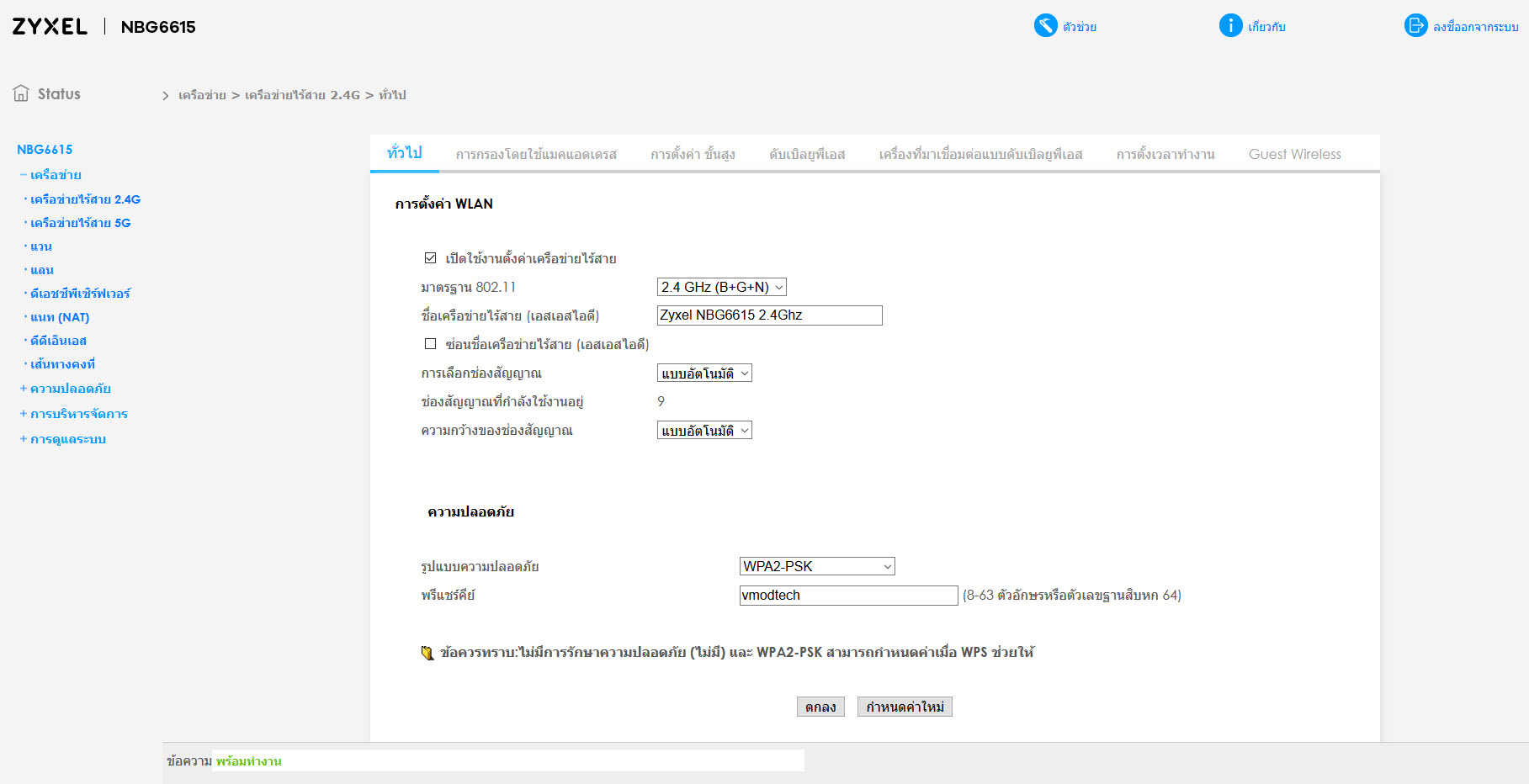Click the note warning icon before WPS notice

point(427,653)
